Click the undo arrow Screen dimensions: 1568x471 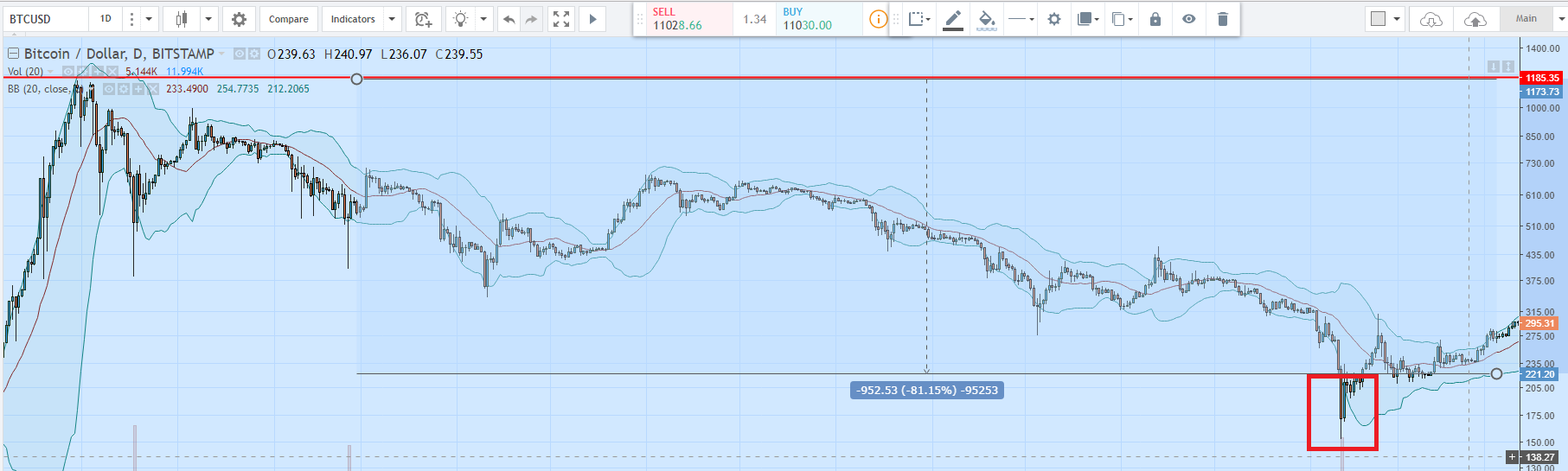(x=509, y=19)
